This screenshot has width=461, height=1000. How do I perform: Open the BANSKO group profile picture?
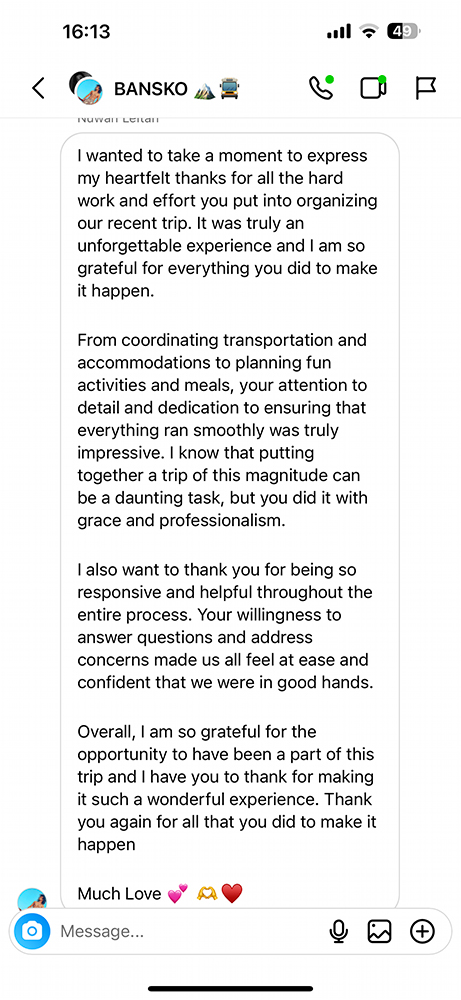tap(86, 87)
